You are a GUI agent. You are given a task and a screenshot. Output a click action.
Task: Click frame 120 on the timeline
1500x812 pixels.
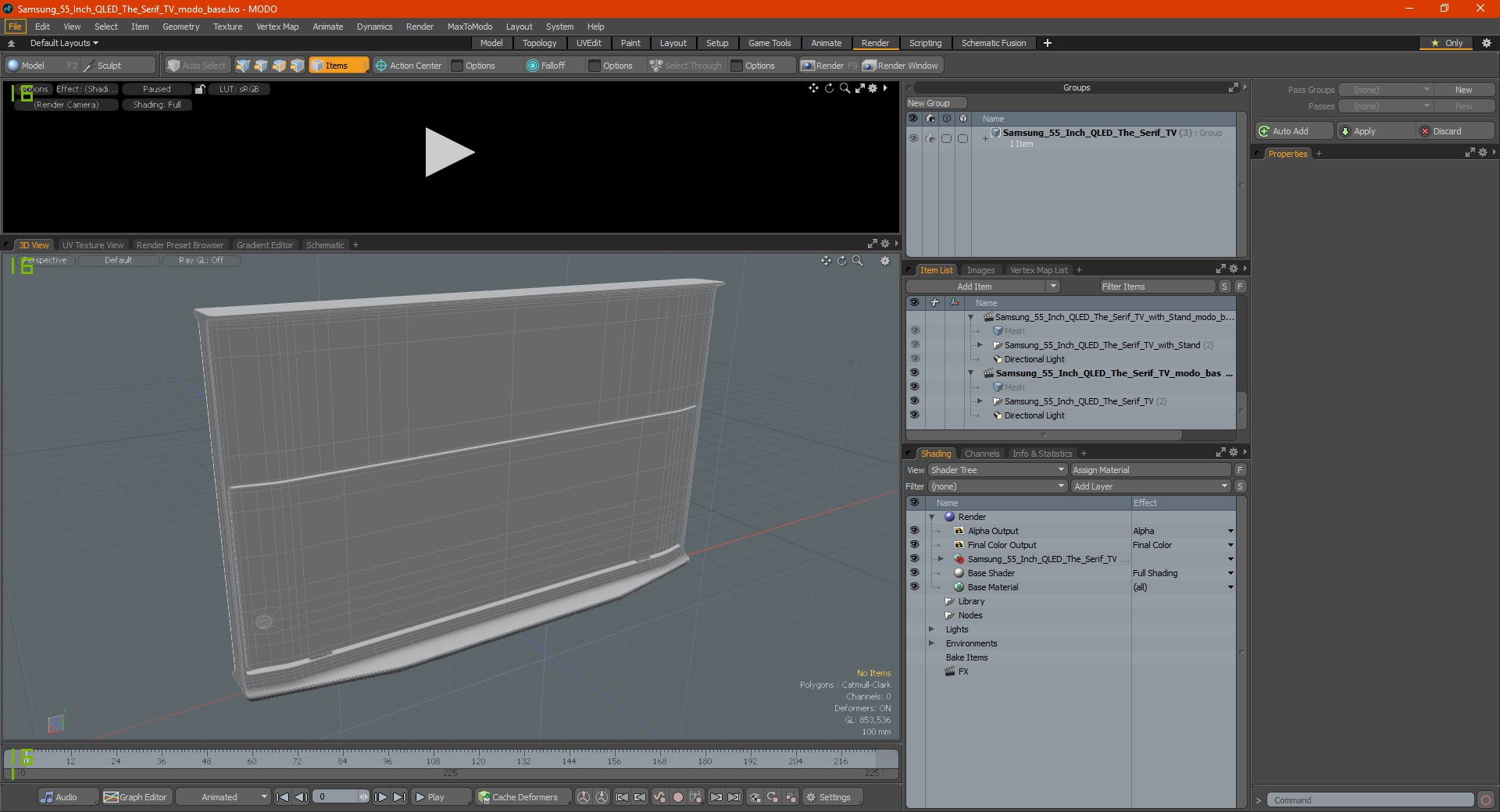478,760
